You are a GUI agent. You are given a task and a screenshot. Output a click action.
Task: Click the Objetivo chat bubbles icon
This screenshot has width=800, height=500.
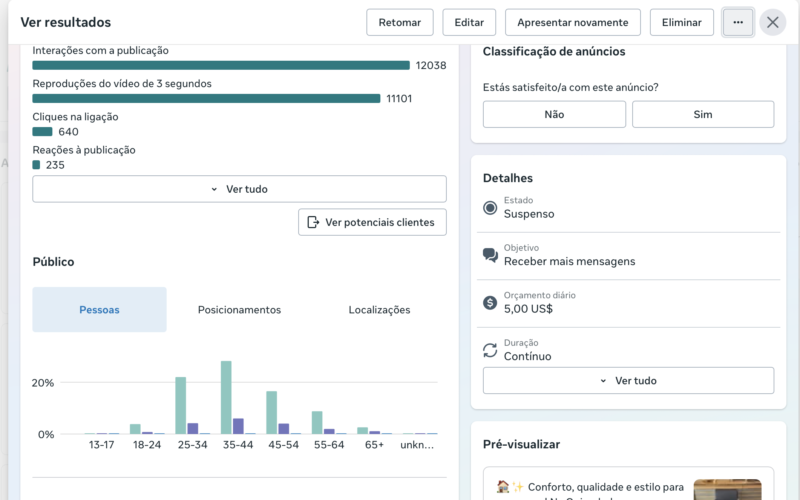click(x=490, y=255)
